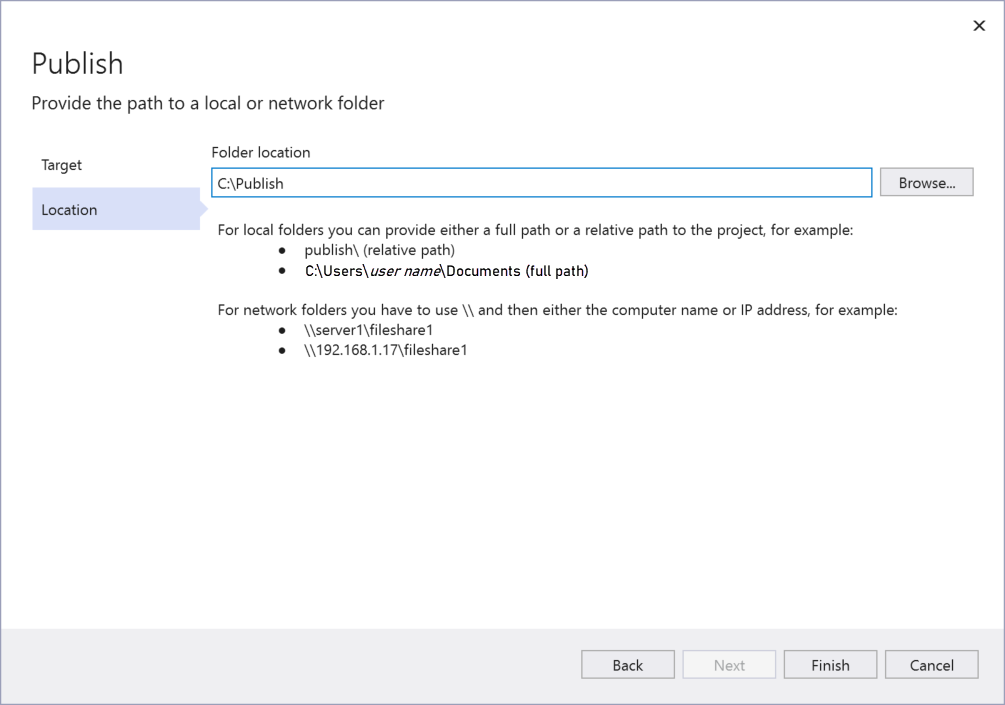The height and width of the screenshot is (705, 1005).
Task: Click inside the Folder location field
Action: [x=540, y=183]
